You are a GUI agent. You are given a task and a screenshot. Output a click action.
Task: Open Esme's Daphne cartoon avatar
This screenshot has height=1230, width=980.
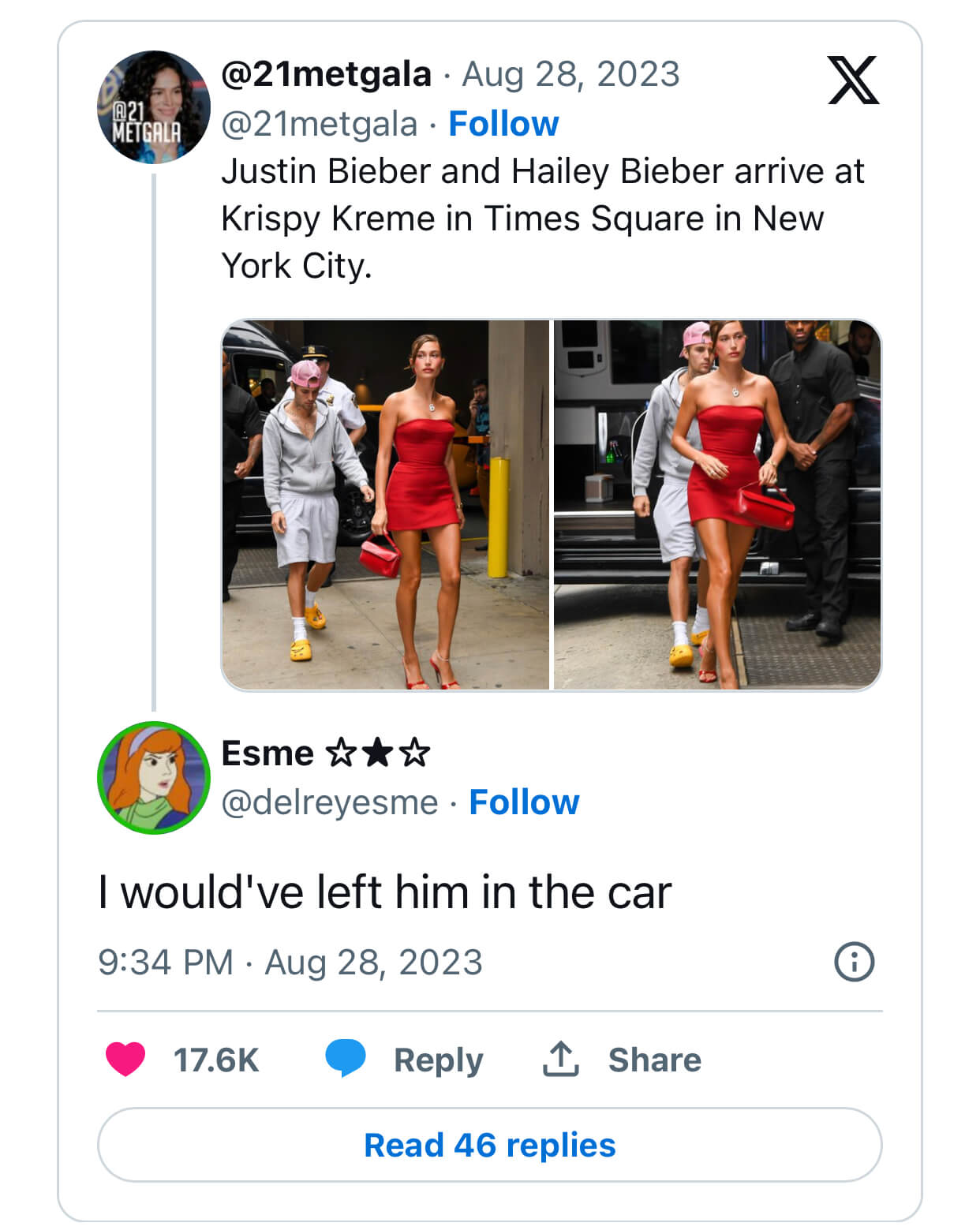coord(154,778)
